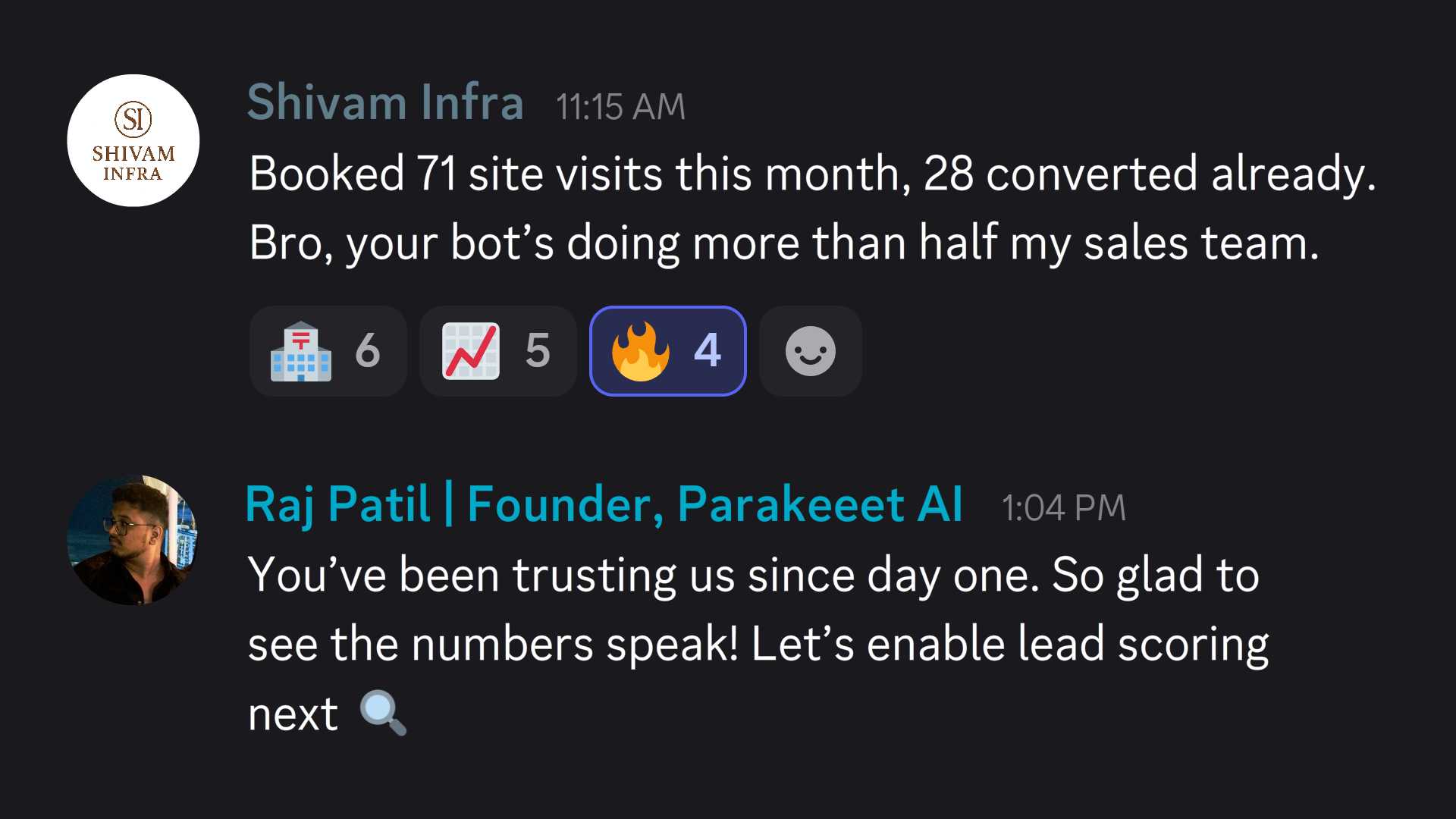Image resolution: width=1456 pixels, height=819 pixels.
Task: Click the post office building emoji reaction
Action: (x=302, y=350)
